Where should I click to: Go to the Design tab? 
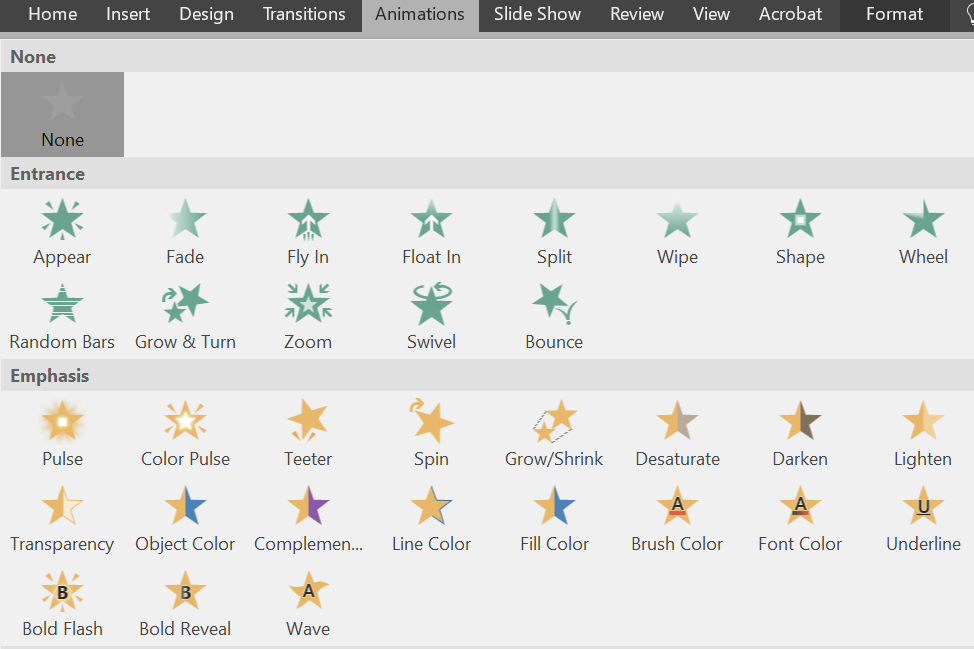[206, 14]
